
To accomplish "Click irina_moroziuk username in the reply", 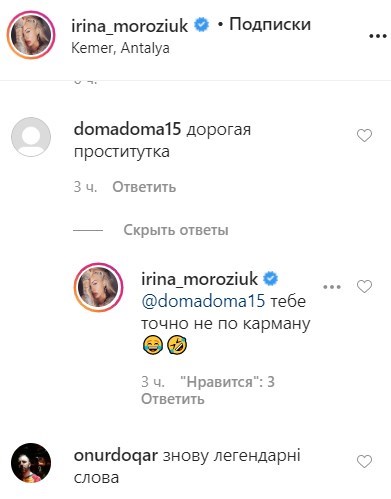I will [x=200, y=279].
